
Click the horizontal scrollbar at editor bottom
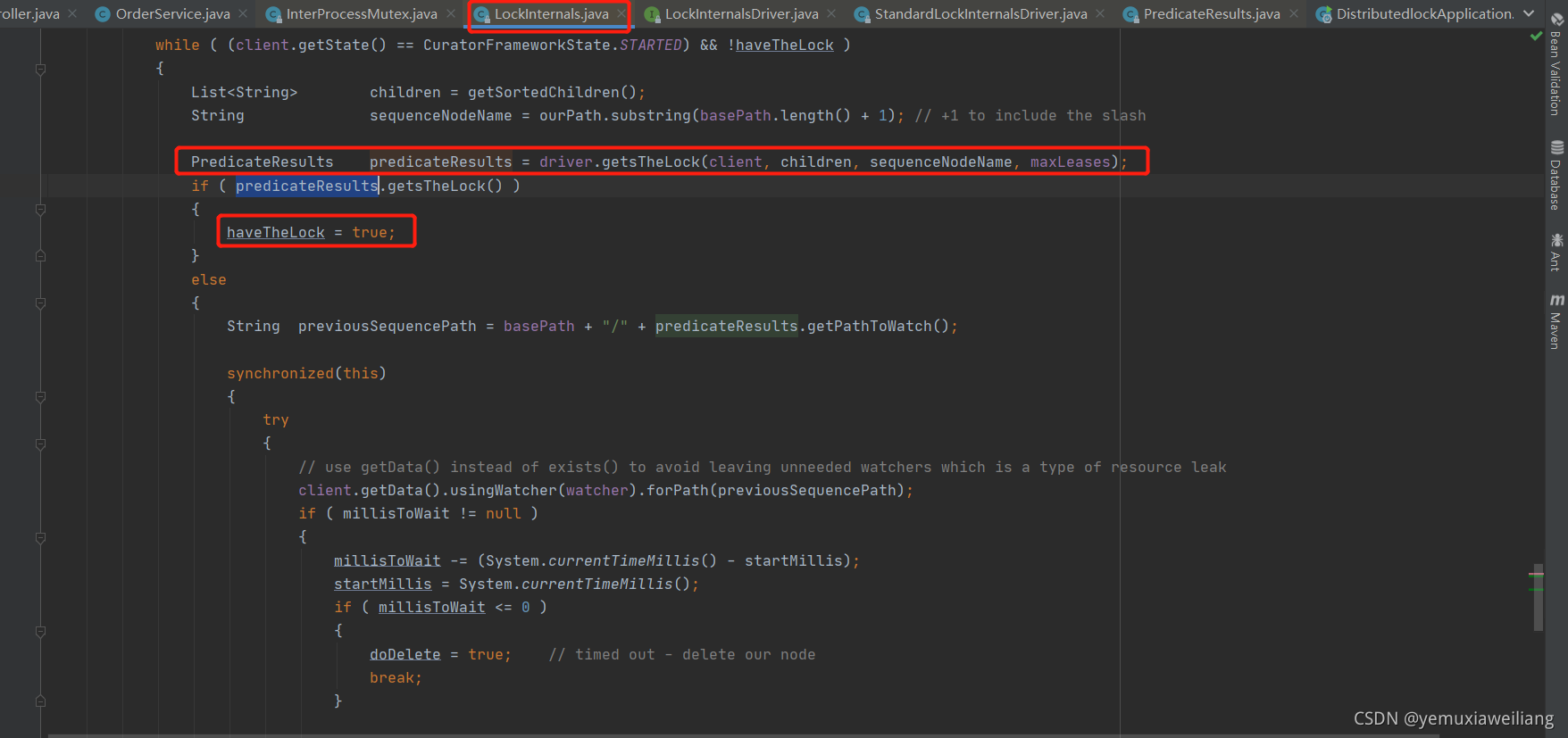(x=741, y=735)
